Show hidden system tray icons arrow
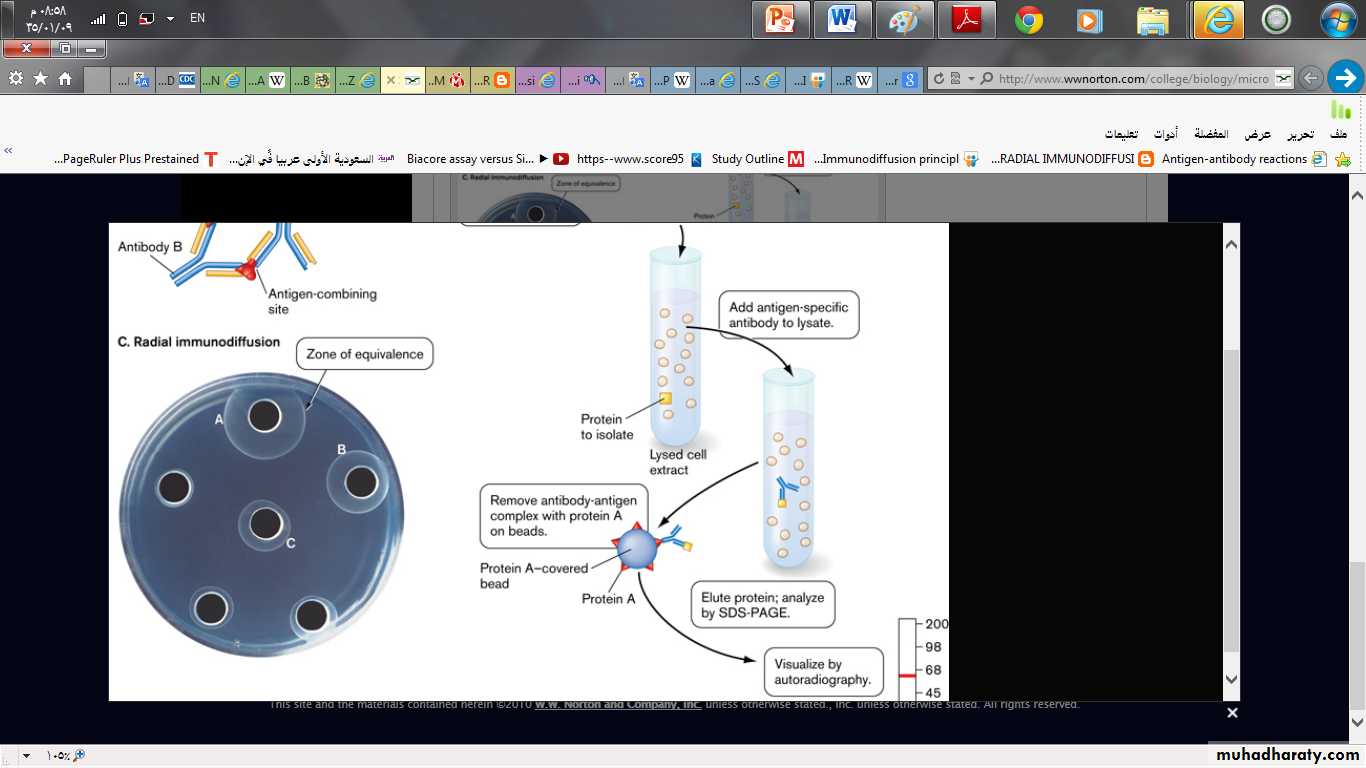This screenshot has height=768, width=1366. [x=170, y=18]
